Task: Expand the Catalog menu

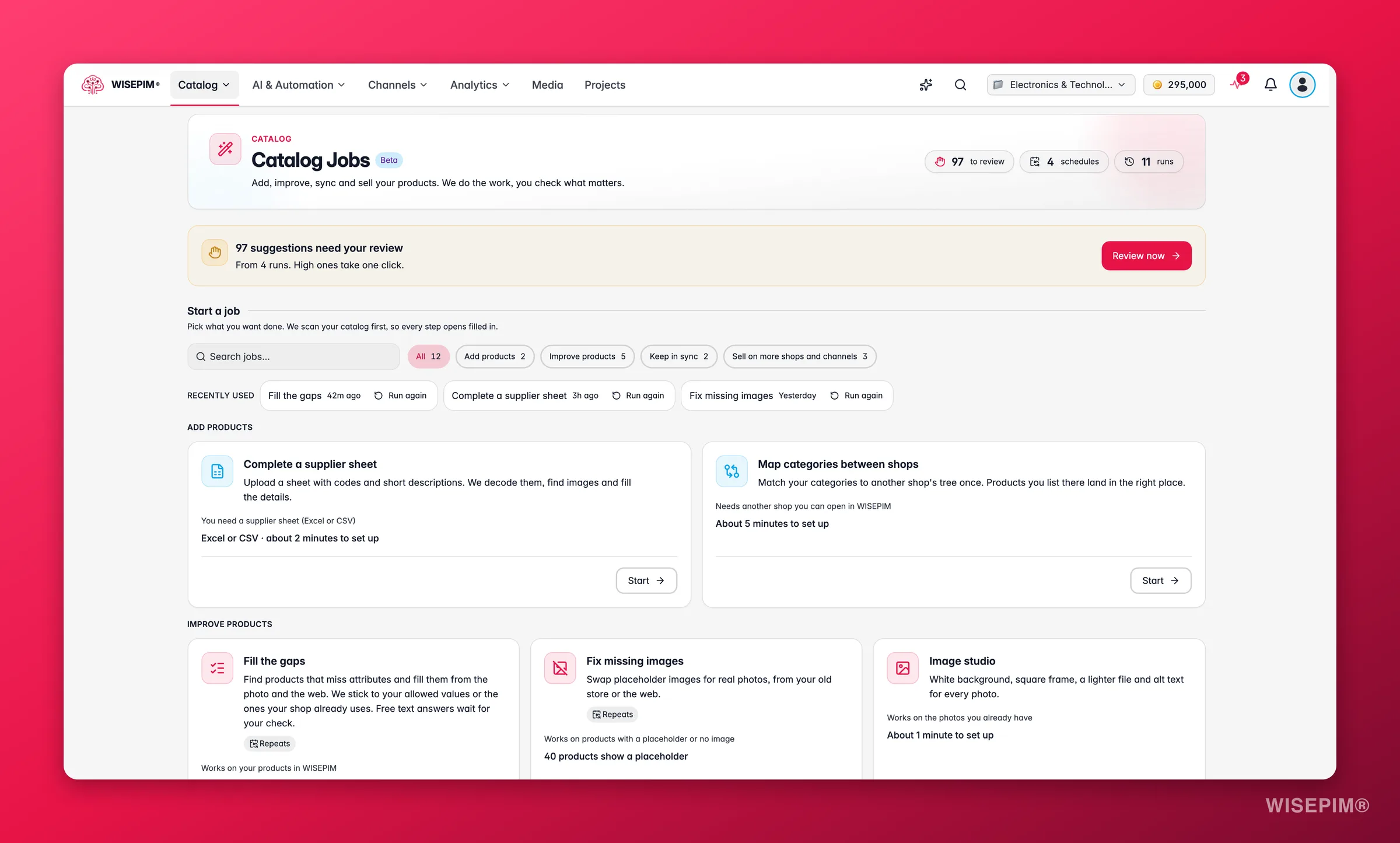Action: tap(204, 85)
